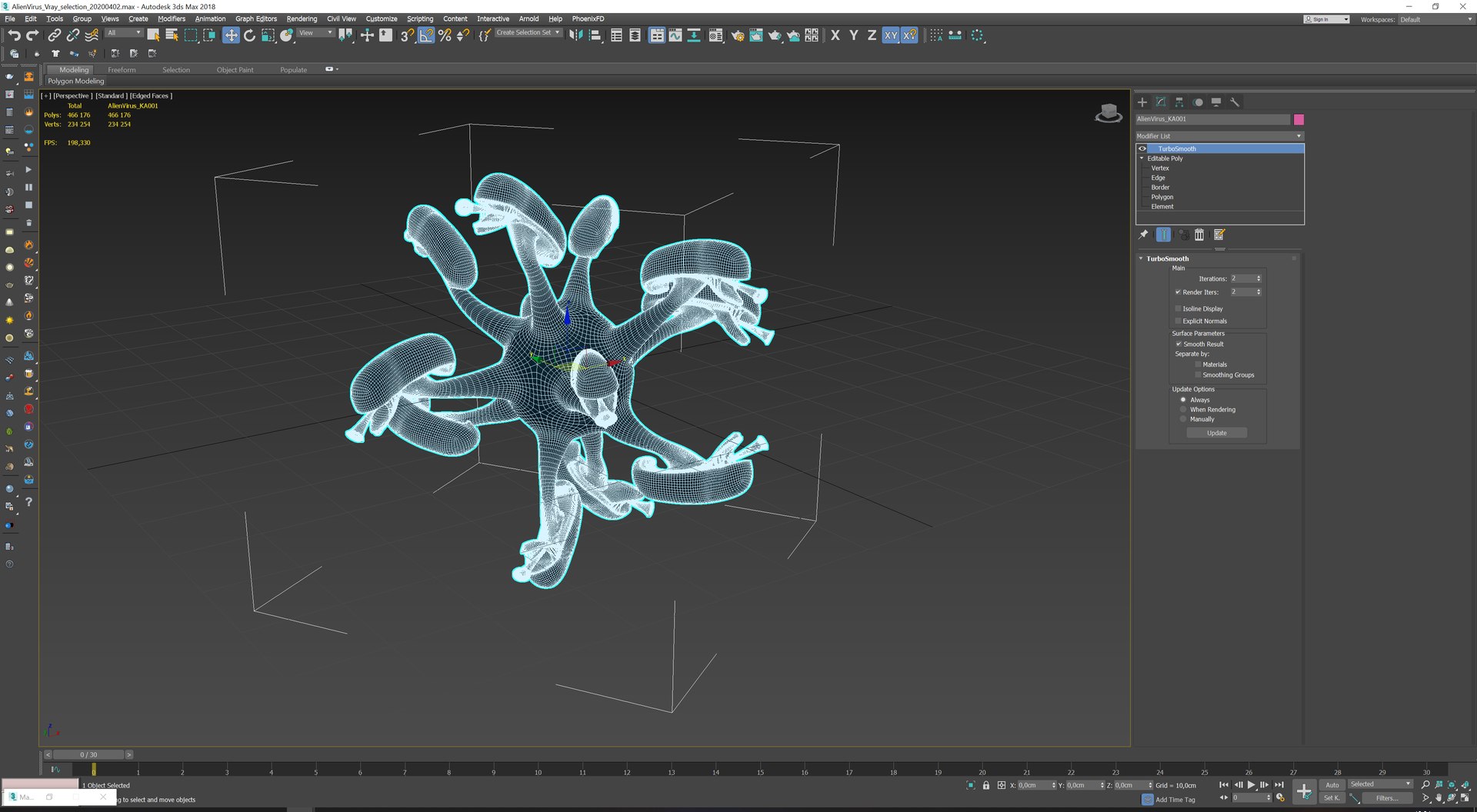Open Time Configuration clock icon
This screenshot has height=812, width=1477.
pos(1281,798)
